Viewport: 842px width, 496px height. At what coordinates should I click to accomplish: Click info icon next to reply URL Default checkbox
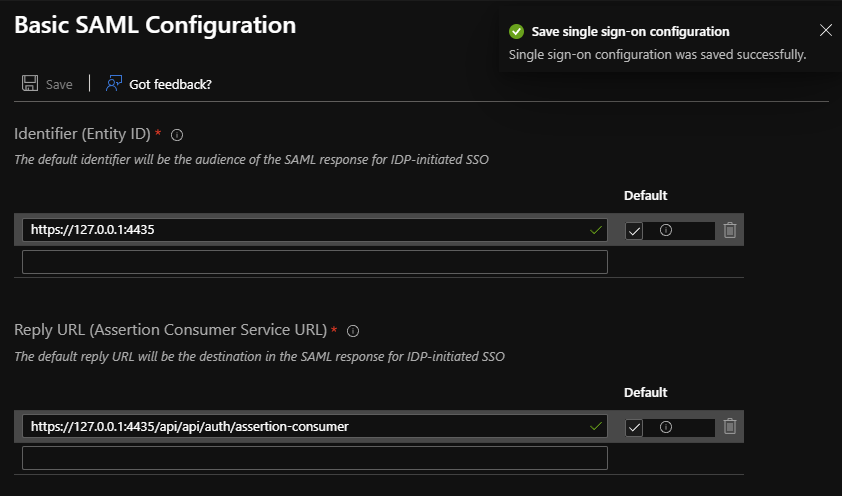tap(666, 427)
